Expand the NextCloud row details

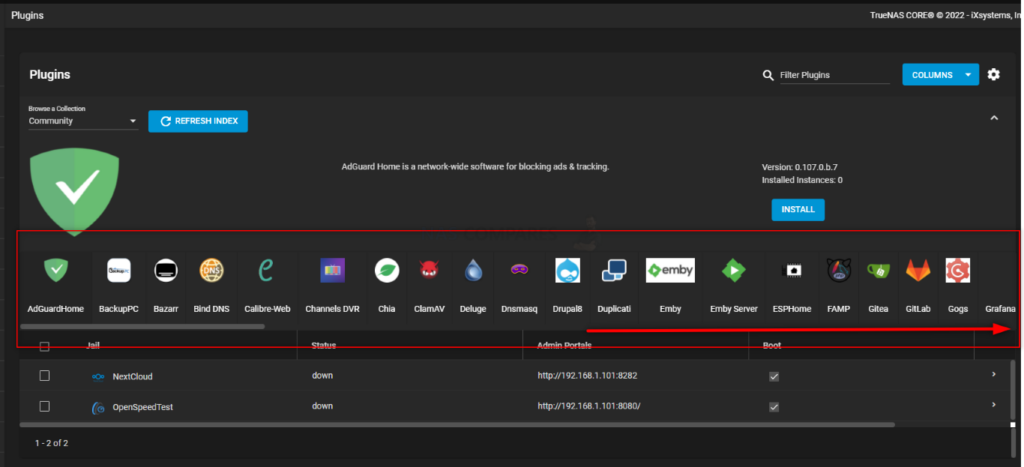(993, 374)
